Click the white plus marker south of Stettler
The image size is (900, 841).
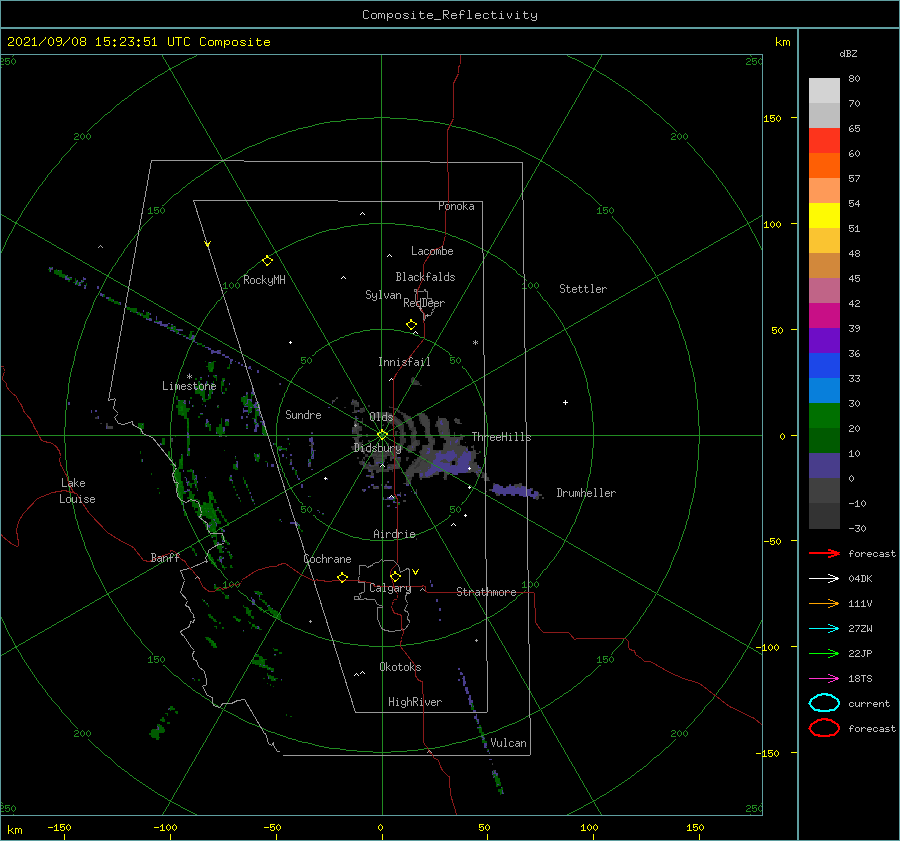click(565, 402)
